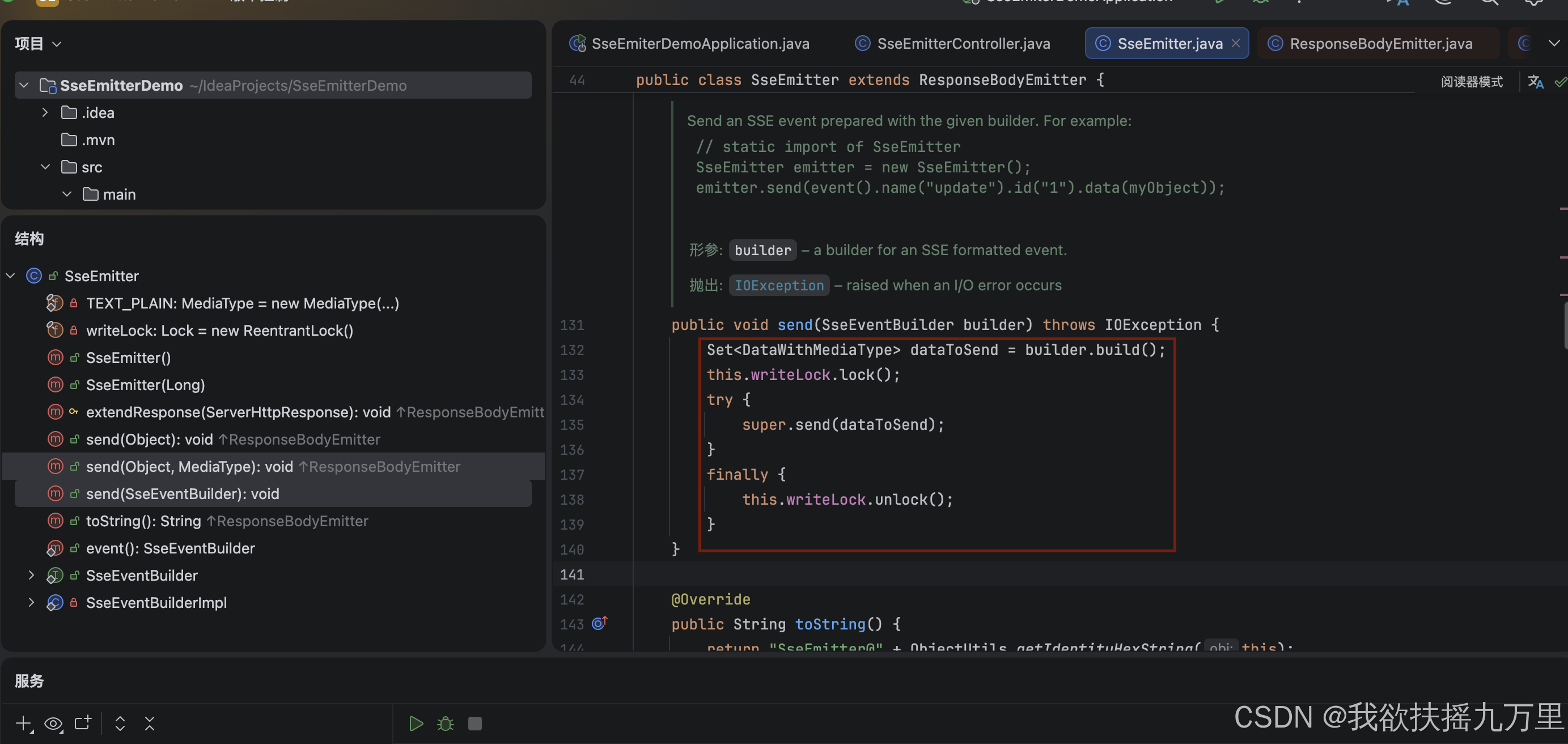The width and height of the screenshot is (1568, 744).
Task: Show hidden editor tabs dropdown
Action: (x=1553, y=43)
